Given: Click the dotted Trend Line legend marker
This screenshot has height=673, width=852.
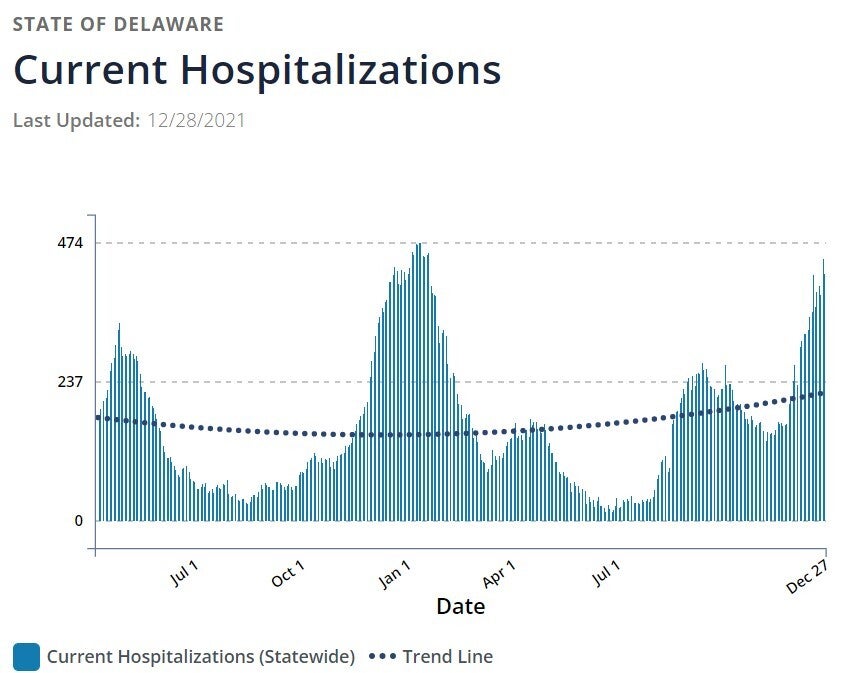Looking at the screenshot, I should 383,657.
